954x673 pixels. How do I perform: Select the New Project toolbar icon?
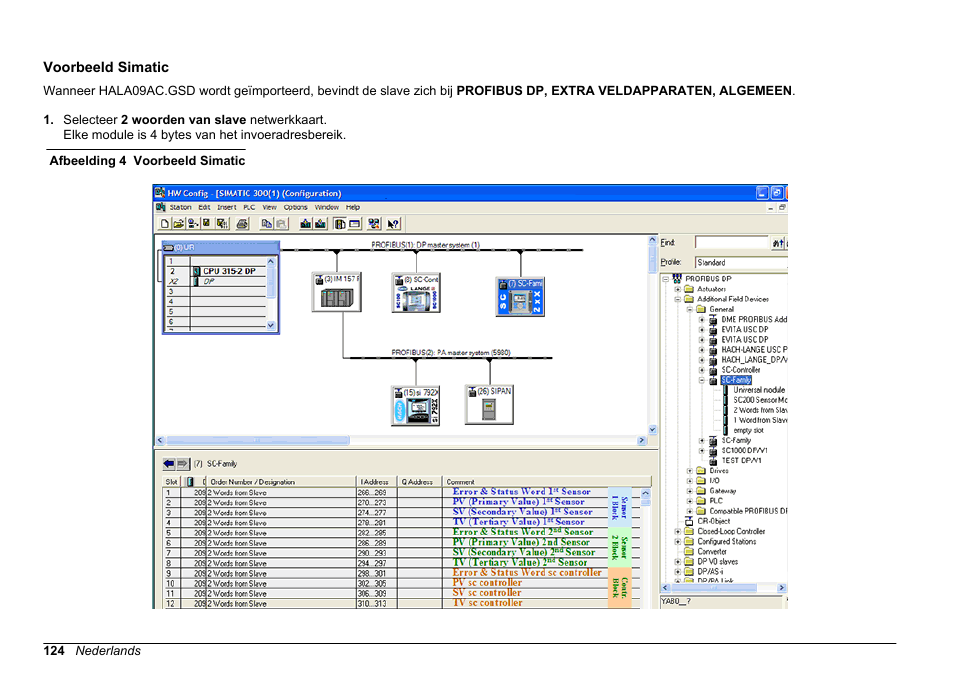(163, 223)
